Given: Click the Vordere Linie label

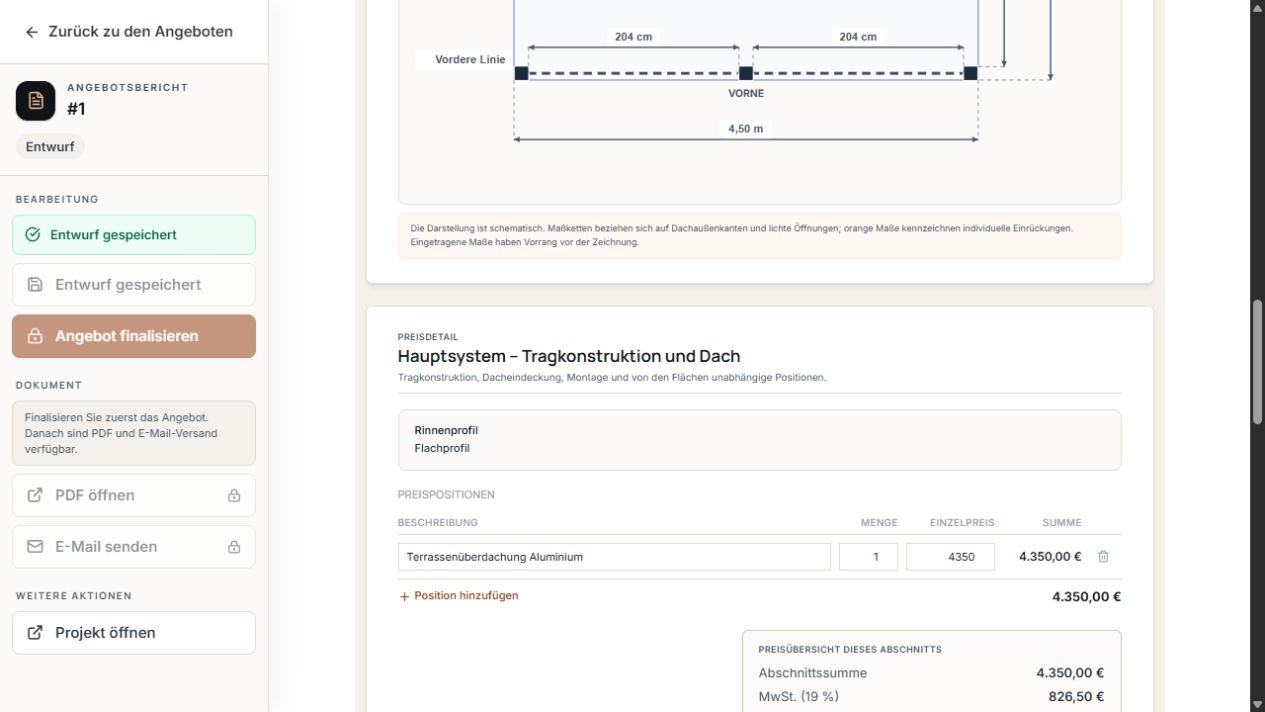Looking at the screenshot, I should click(x=470, y=60).
